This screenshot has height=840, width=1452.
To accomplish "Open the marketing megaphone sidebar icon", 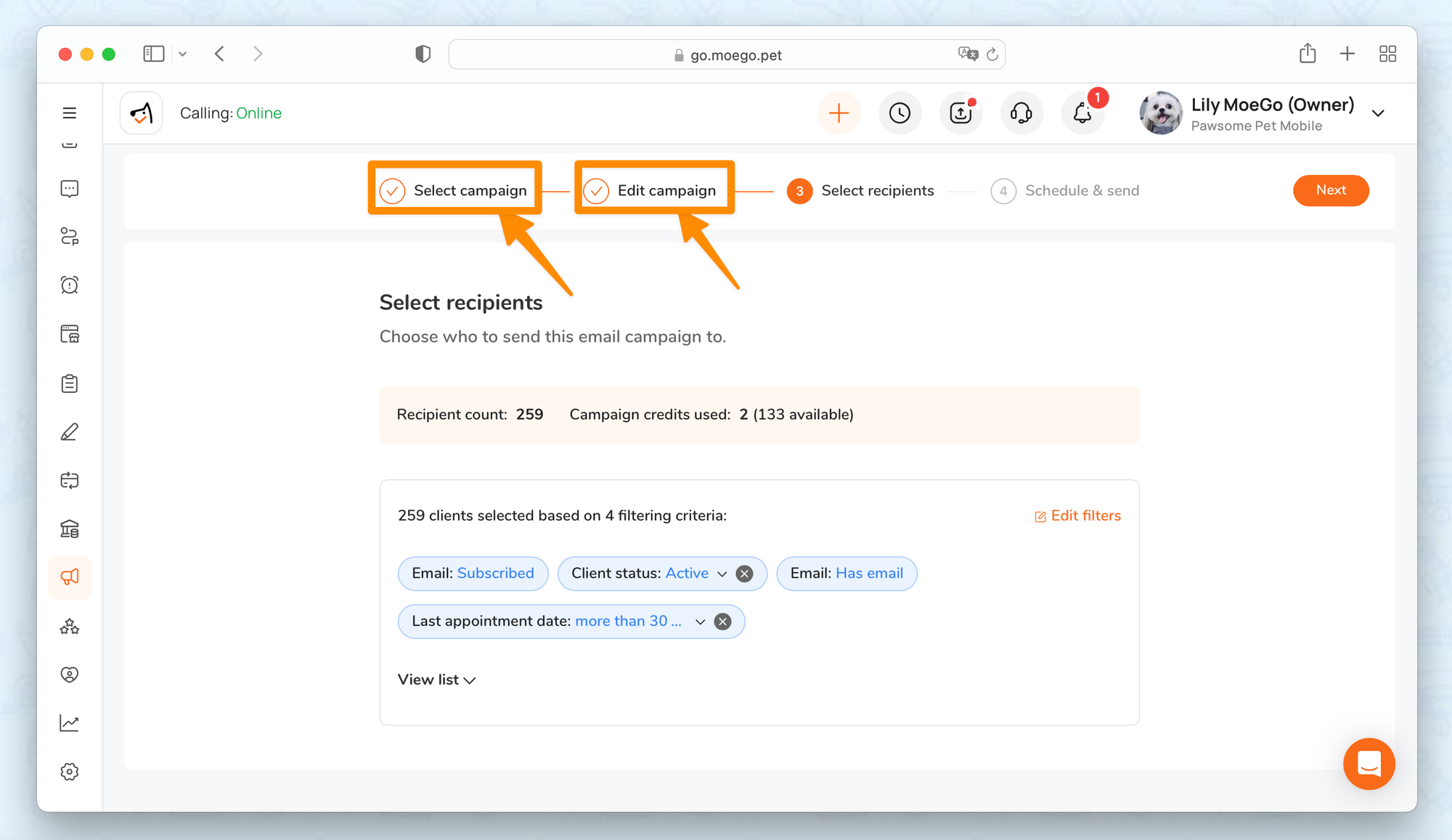I will 70,577.
